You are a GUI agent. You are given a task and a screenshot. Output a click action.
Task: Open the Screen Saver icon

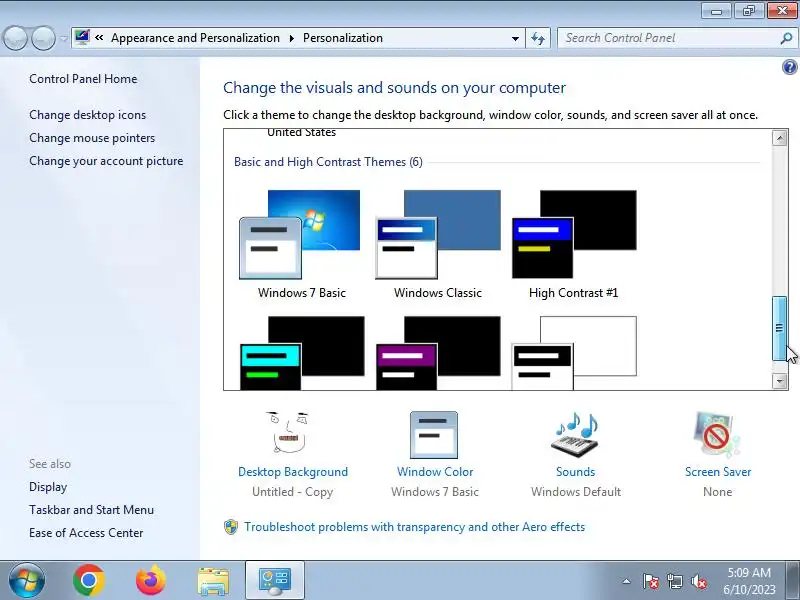click(x=717, y=434)
